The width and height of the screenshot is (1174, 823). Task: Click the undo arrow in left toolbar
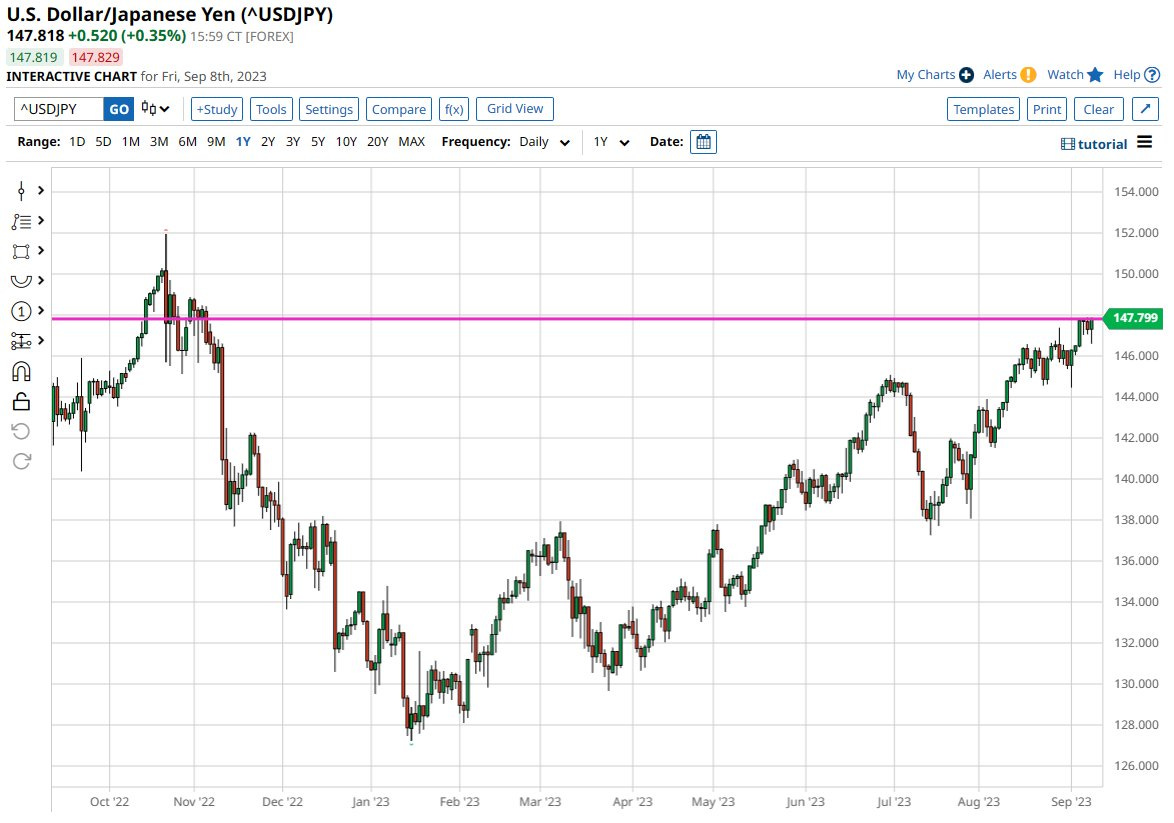pos(21,431)
